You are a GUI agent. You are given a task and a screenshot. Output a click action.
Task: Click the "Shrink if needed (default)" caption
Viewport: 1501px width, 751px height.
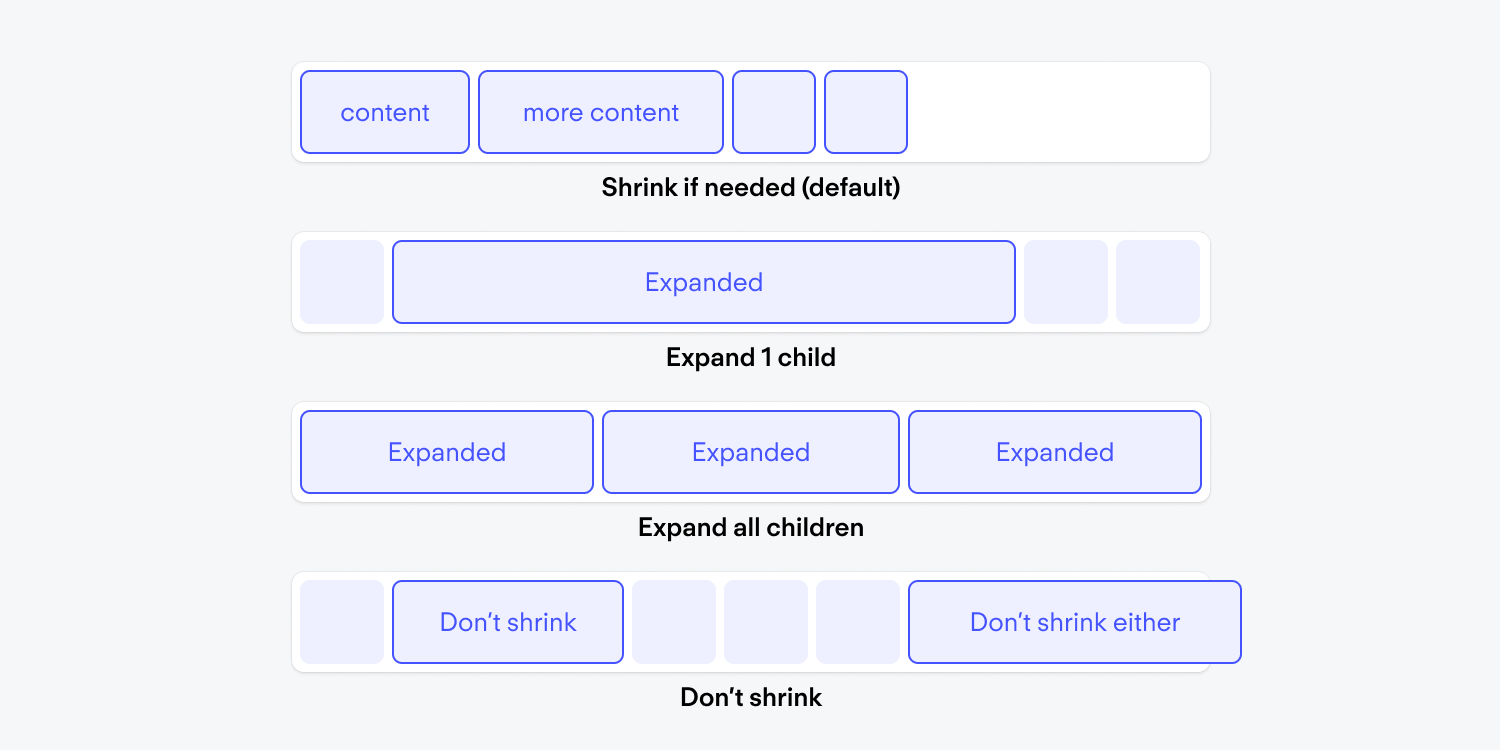click(x=751, y=187)
